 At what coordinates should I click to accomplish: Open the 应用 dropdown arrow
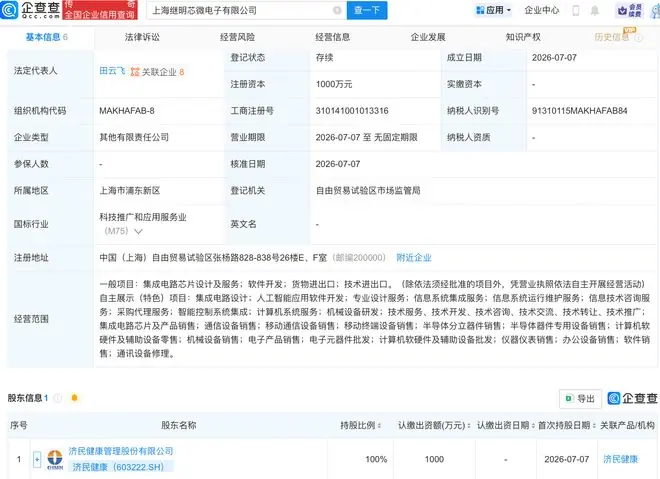(x=508, y=11)
